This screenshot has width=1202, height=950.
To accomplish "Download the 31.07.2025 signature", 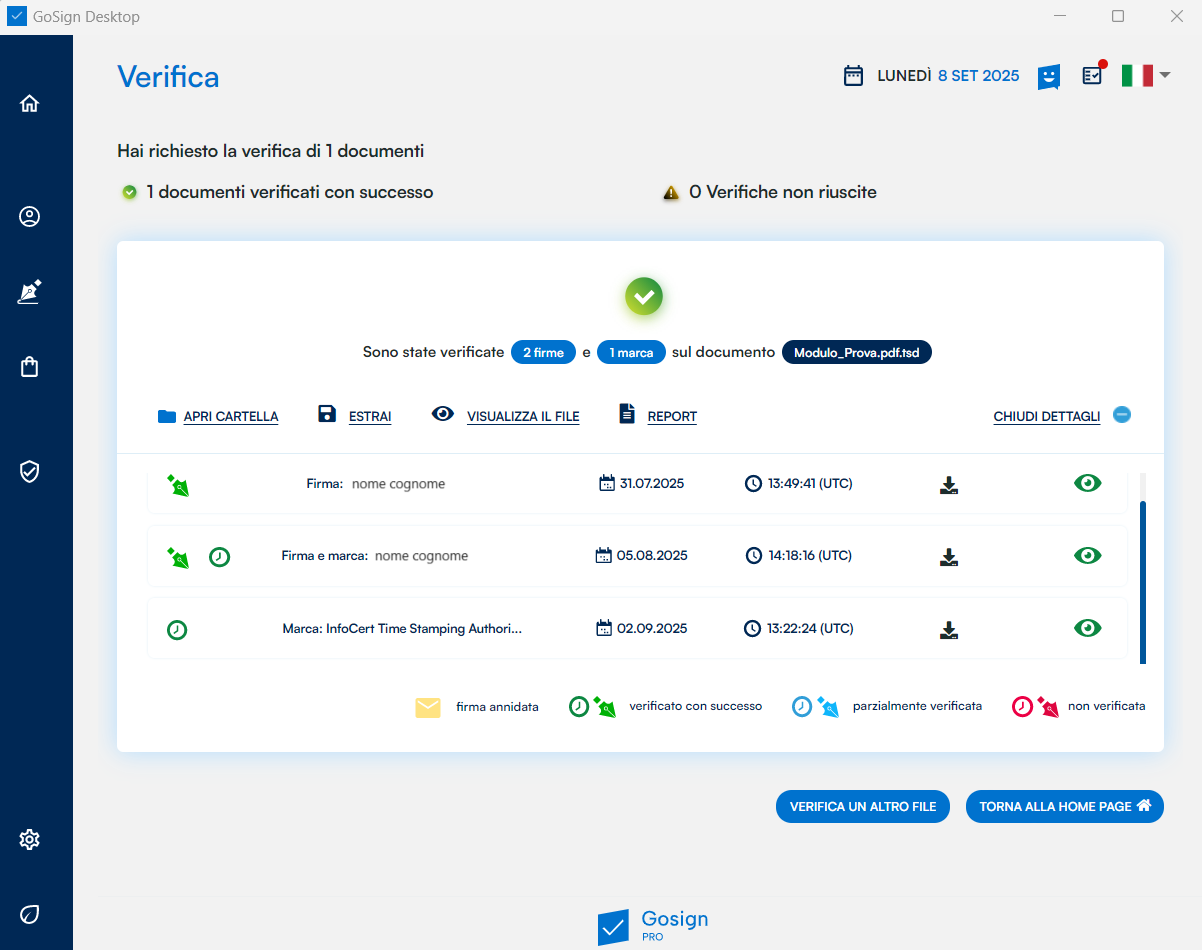I will pyautogui.click(x=949, y=485).
